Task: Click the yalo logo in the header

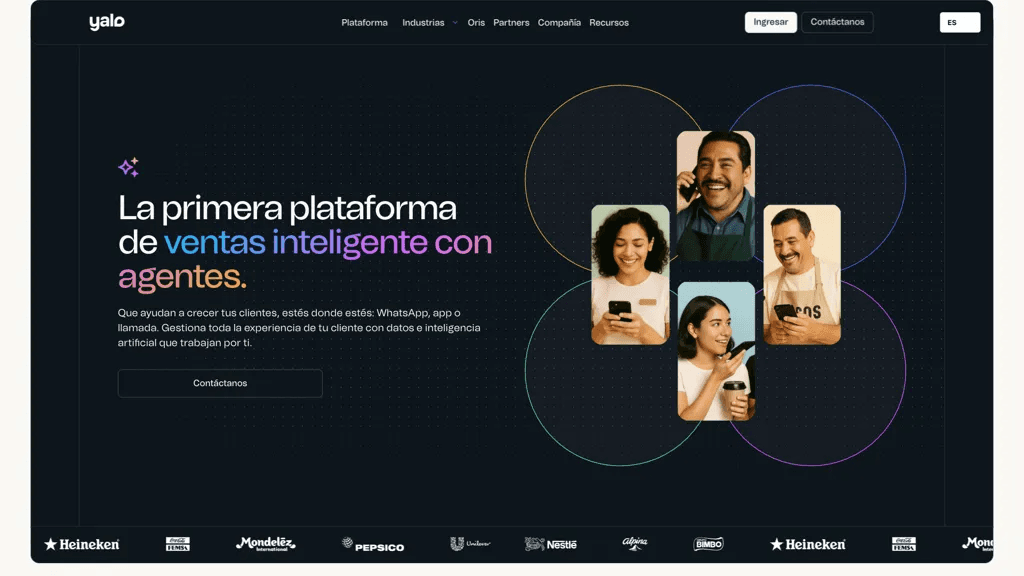Action: pos(107,22)
